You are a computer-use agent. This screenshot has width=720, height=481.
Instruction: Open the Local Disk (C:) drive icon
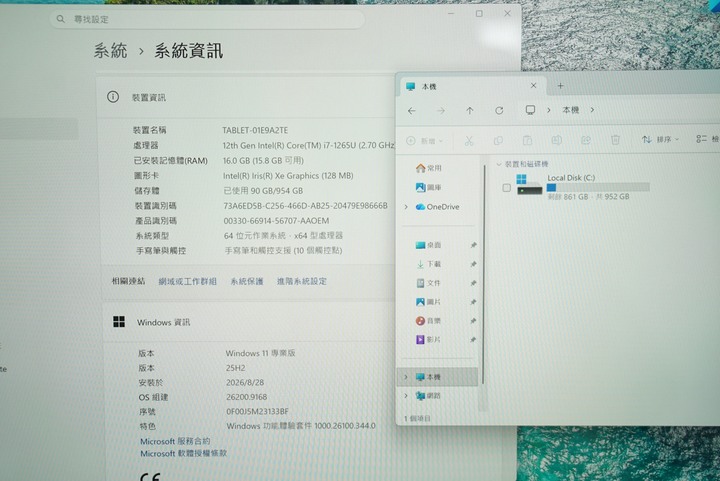pyautogui.click(x=529, y=185)
